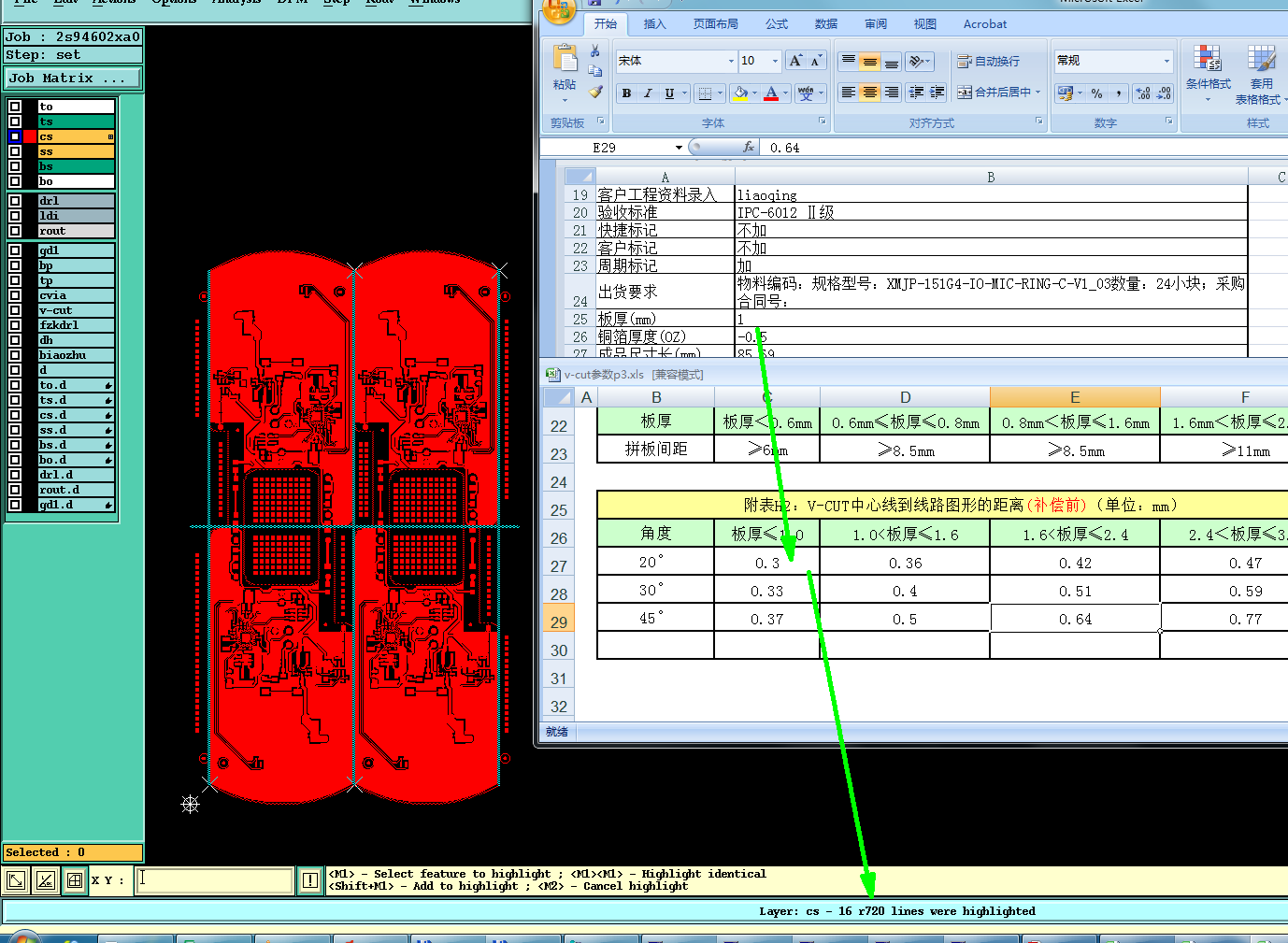Select cell E29 containing 0.64

pyautogui.click(x=1075, y=619)
